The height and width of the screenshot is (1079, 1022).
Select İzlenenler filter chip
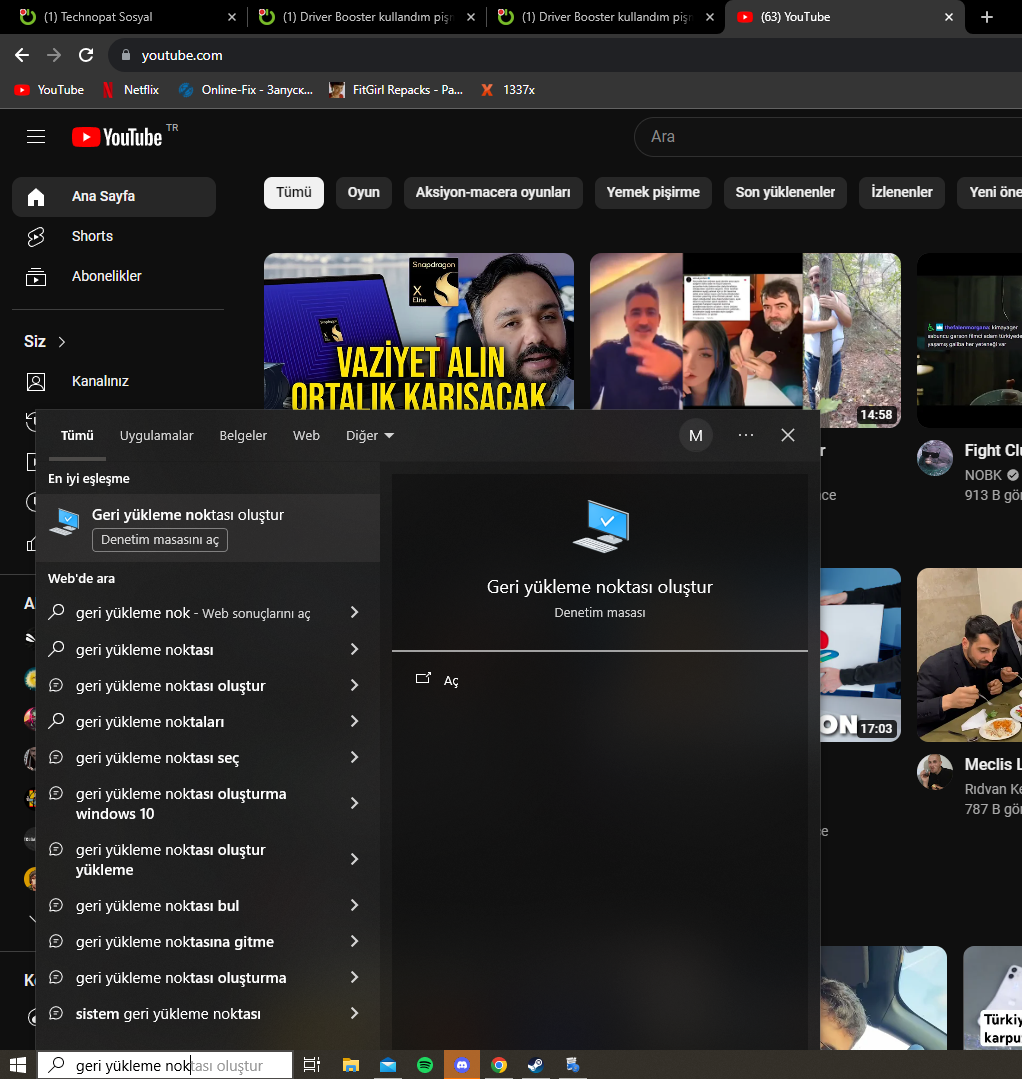[x=902, y=193]
